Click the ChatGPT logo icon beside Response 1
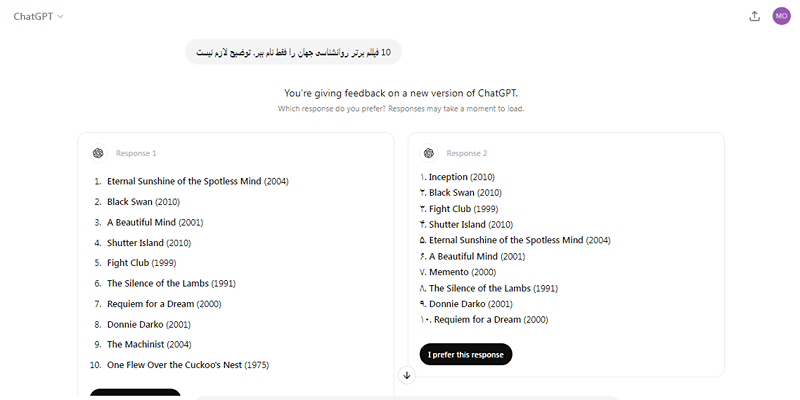This screenshot has width=800, height=400. click(98, 153)
